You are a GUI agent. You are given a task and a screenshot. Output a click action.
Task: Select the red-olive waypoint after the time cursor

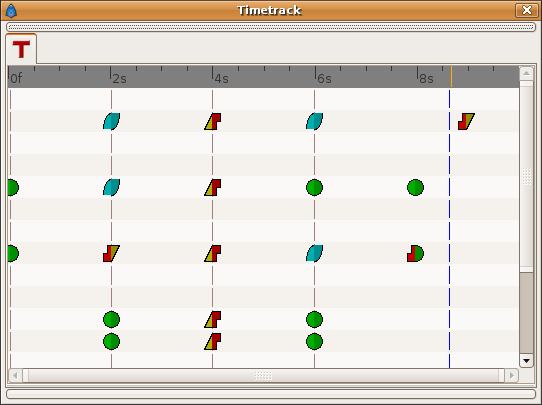coord(466,121)
